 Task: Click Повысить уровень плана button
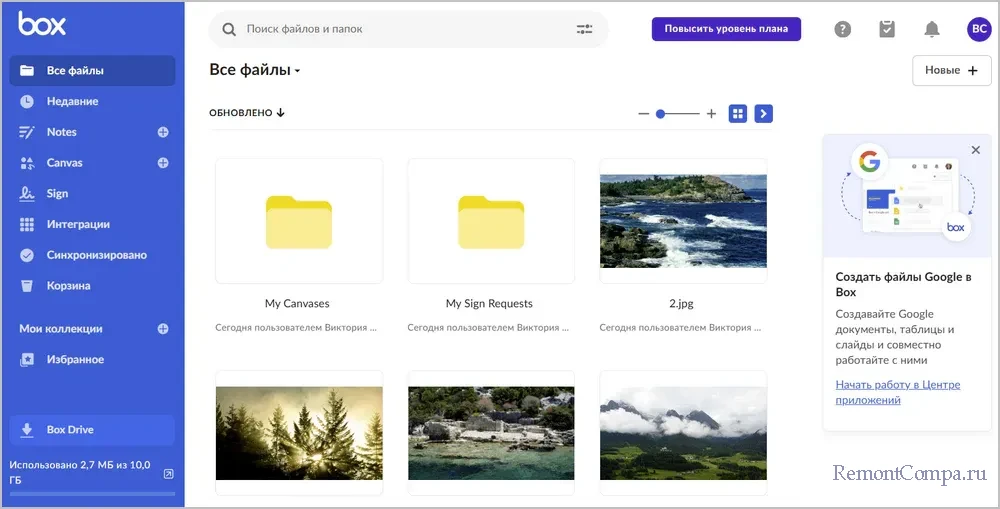[x=726, y=29]
